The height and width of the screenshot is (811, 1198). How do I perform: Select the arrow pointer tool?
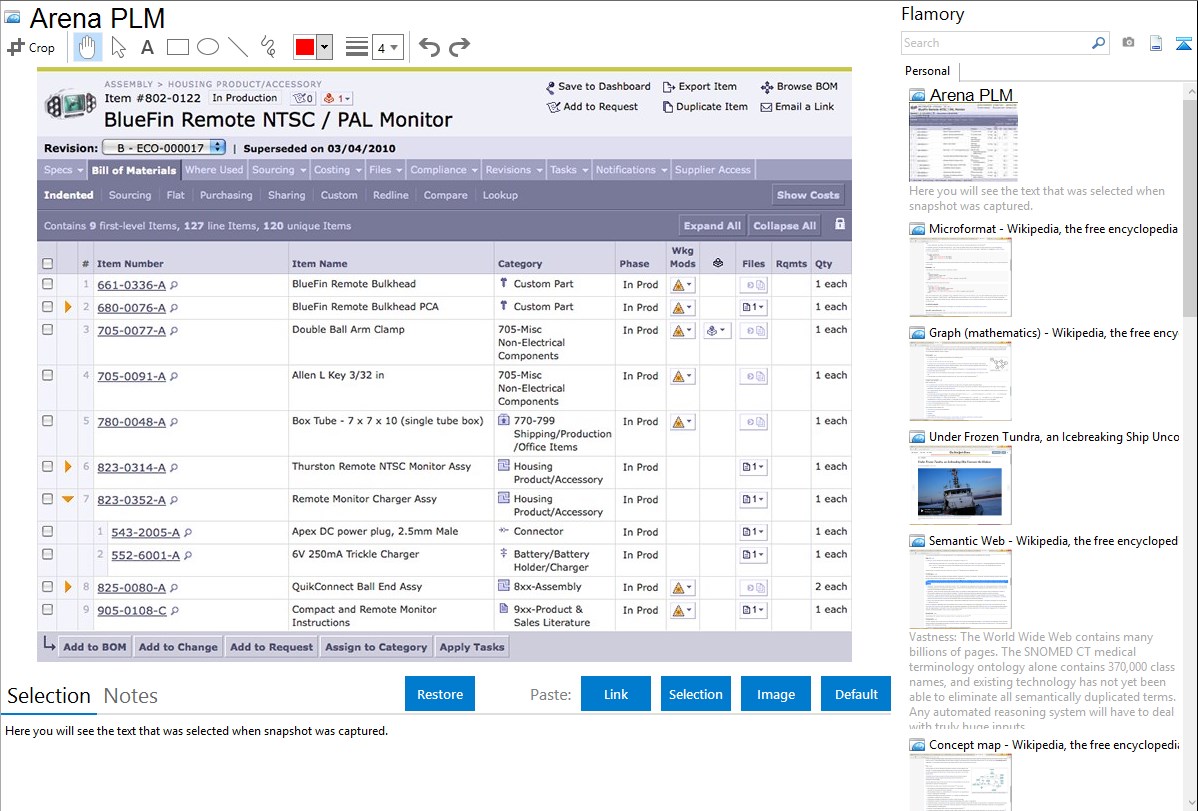point(118,47)
